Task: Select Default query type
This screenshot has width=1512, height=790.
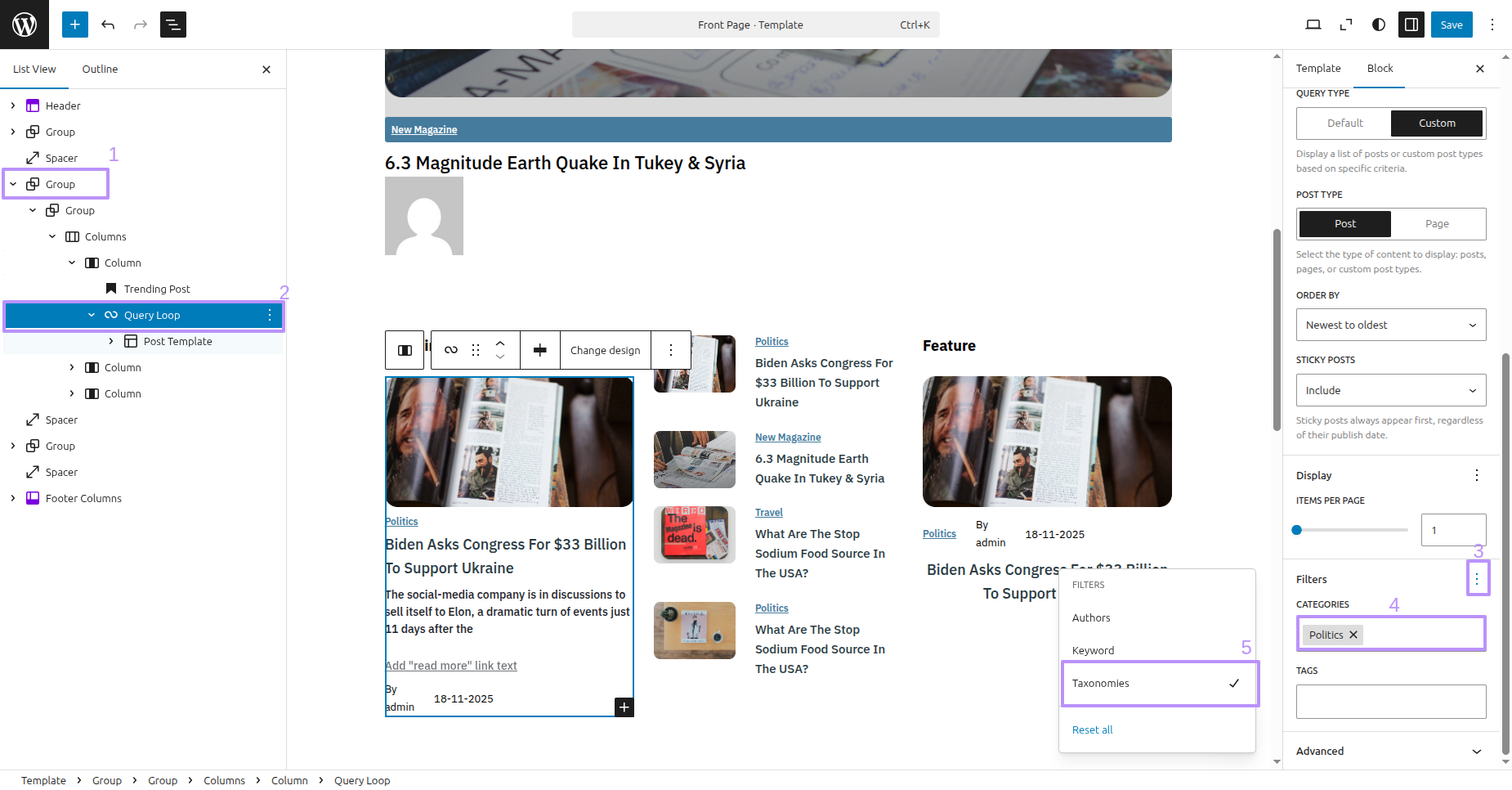Action: pyautogui.click(x=1344, y=123)
